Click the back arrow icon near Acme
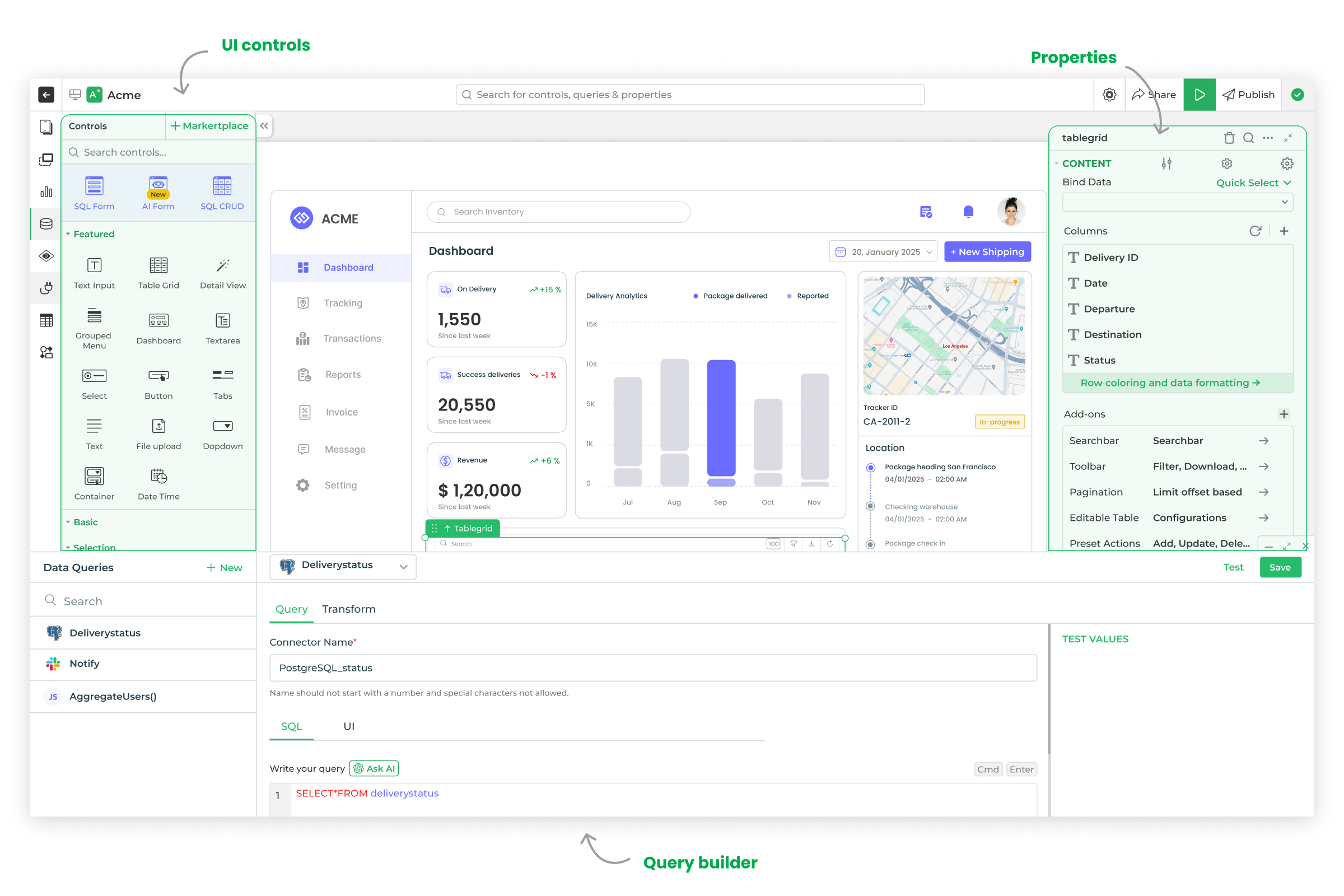 pos(46,94)
